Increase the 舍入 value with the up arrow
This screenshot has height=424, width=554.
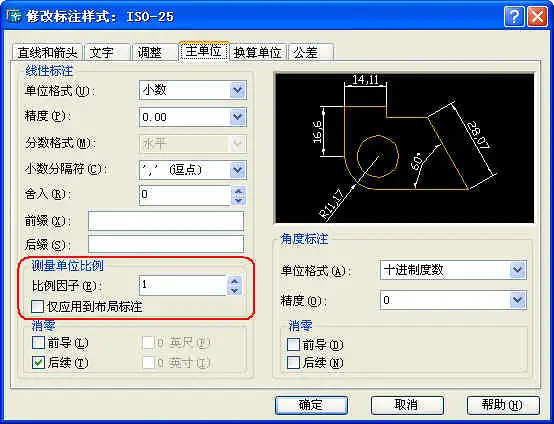pos(238,191)
